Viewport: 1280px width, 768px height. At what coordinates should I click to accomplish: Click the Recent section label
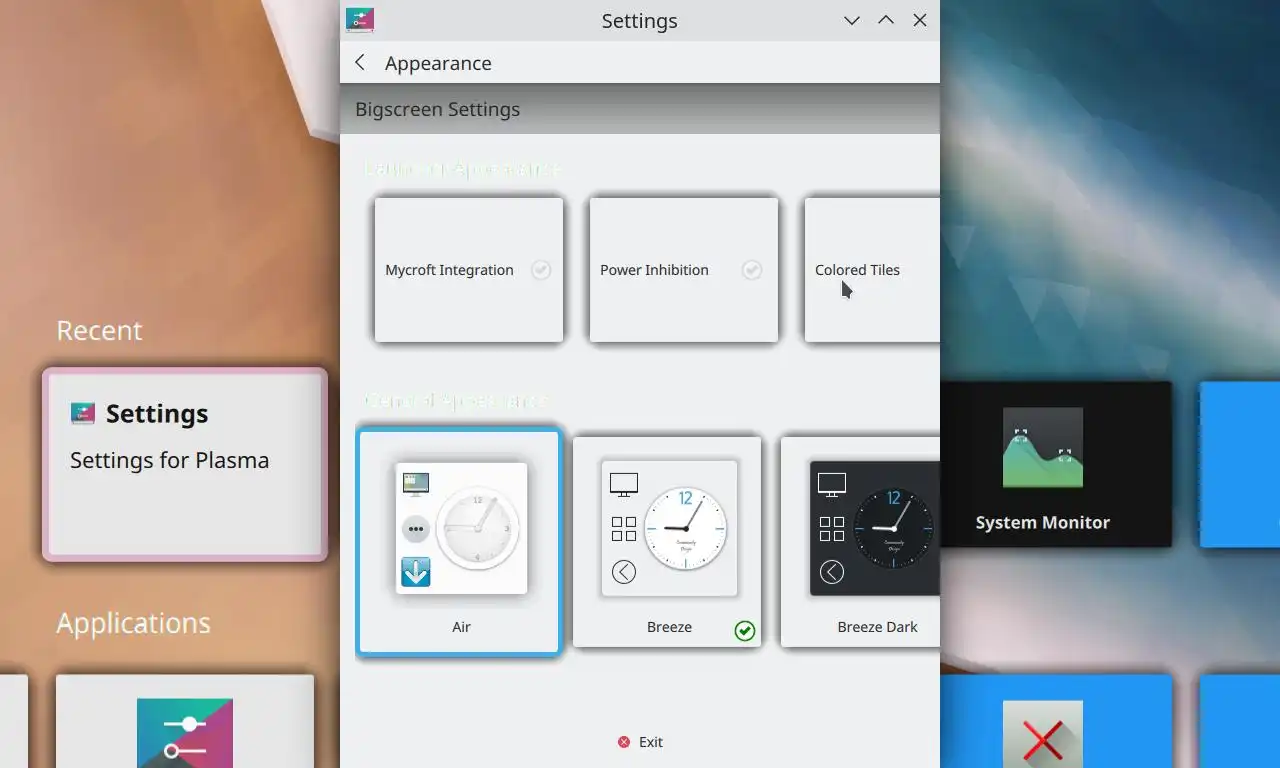99,330
